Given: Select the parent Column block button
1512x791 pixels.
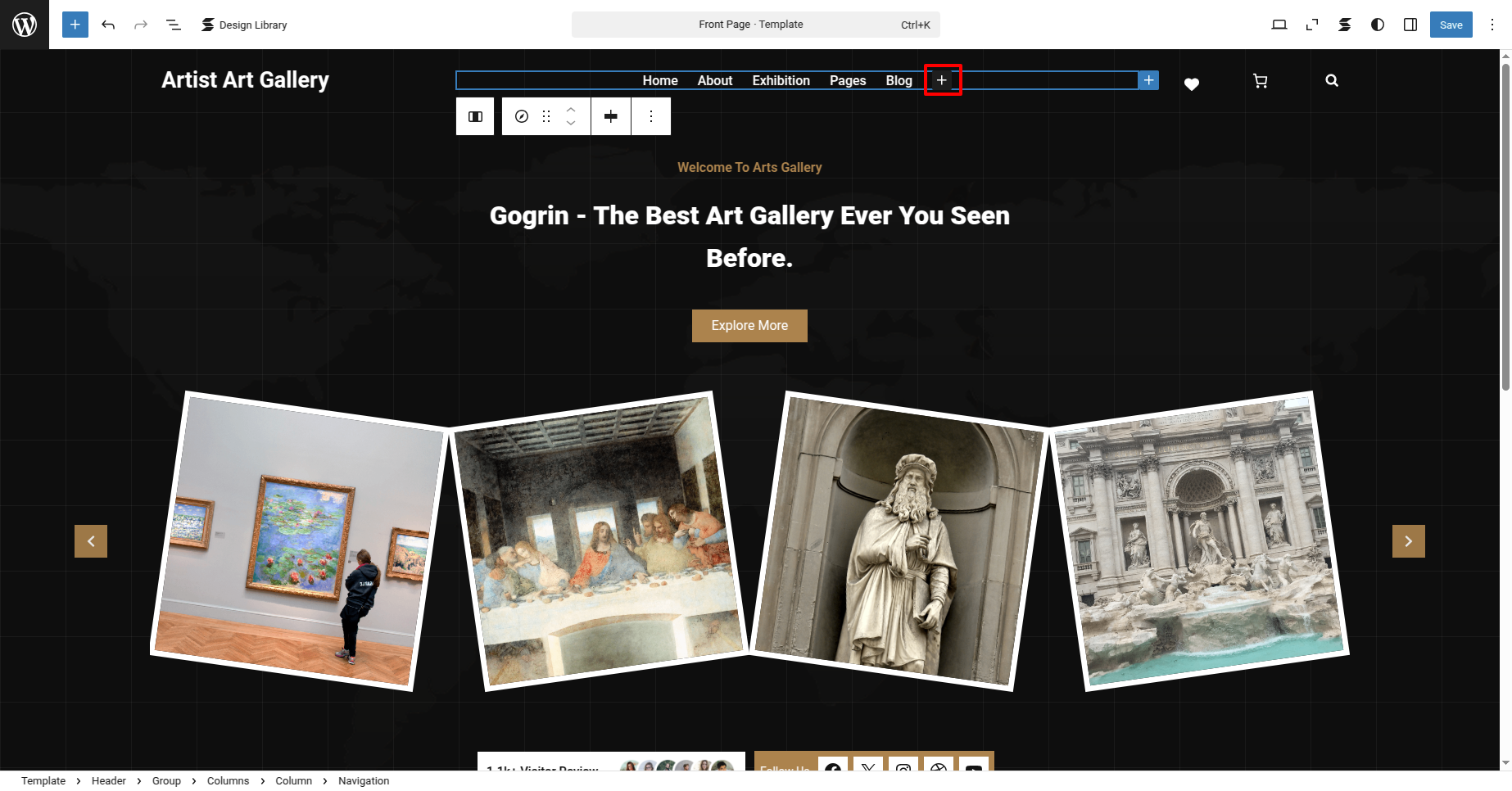Looking at the screenshot, I should 475,116.
